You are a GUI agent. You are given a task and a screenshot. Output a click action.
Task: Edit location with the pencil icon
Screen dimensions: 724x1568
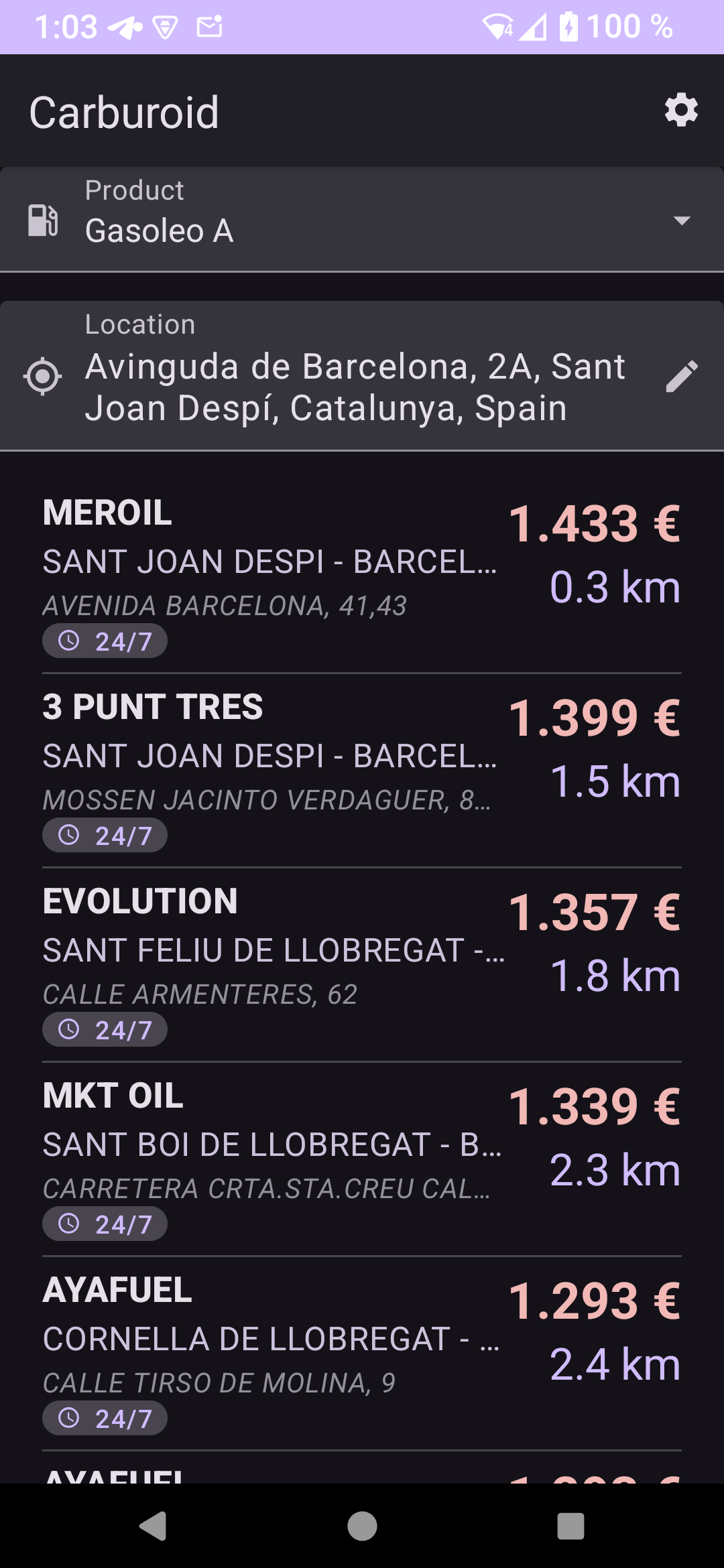click(682, 377)
